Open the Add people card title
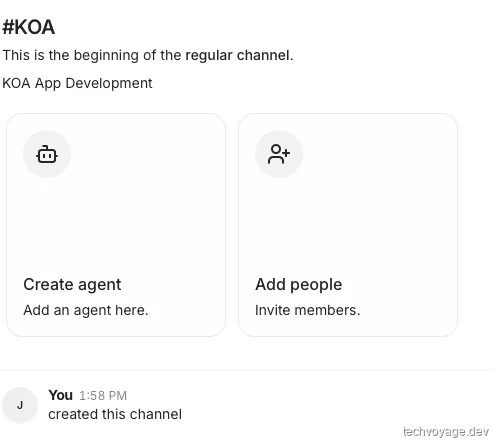Screen dimensions: 493x441 pyautogui.click(x=299, y=285)
